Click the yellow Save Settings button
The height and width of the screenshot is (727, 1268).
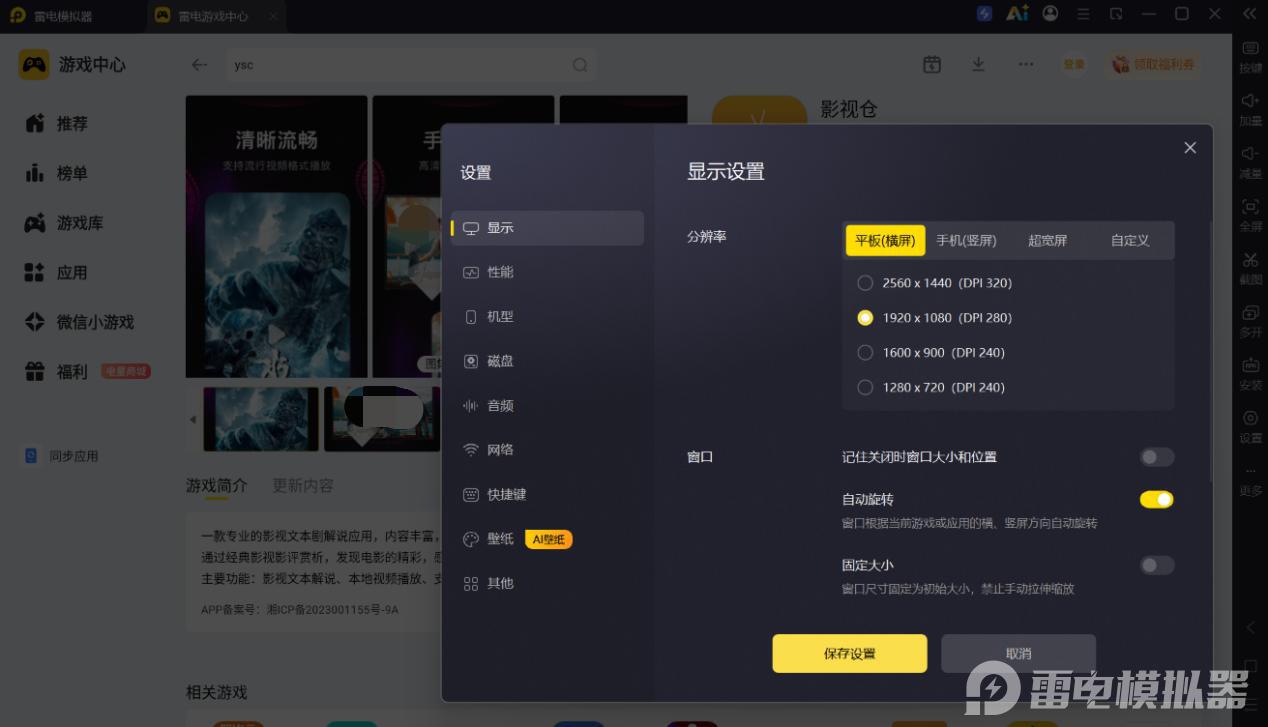point(849,653)
